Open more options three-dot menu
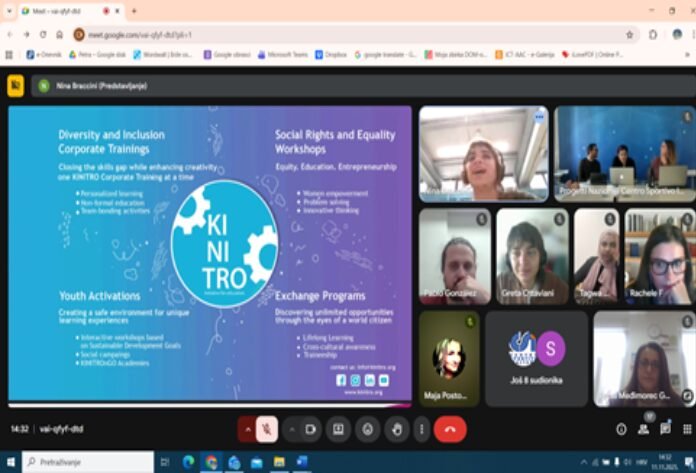Viewport: 696px width, 473px height. (421, 429)
